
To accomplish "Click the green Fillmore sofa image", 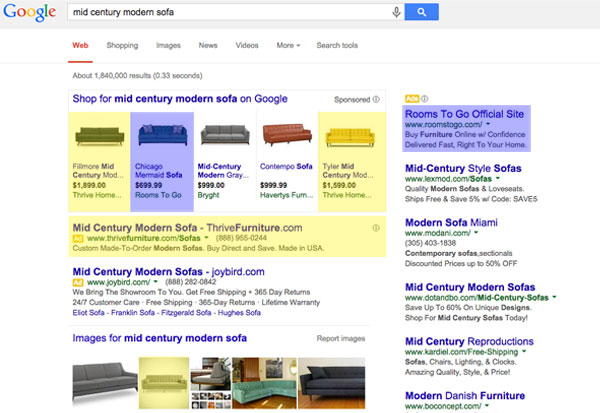I will point(99,135).
